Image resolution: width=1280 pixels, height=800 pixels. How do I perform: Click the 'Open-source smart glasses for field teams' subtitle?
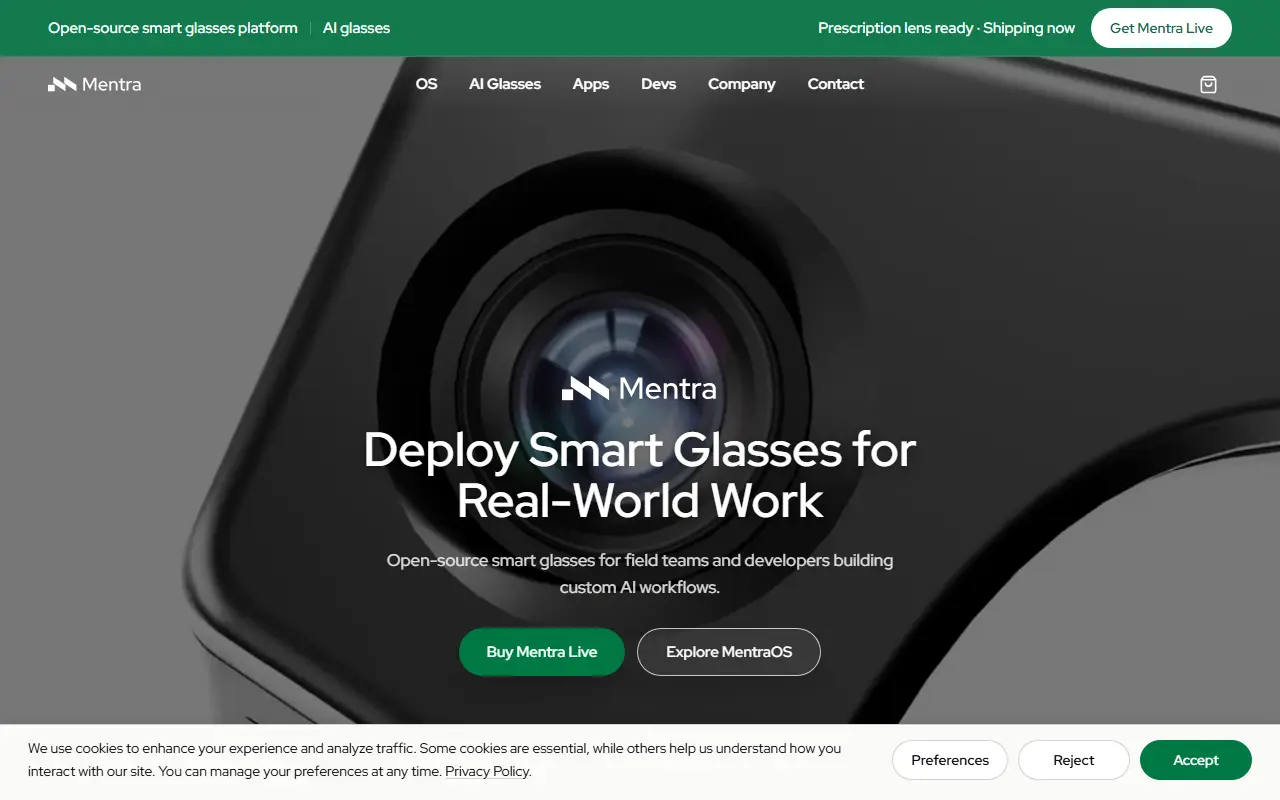640,574
